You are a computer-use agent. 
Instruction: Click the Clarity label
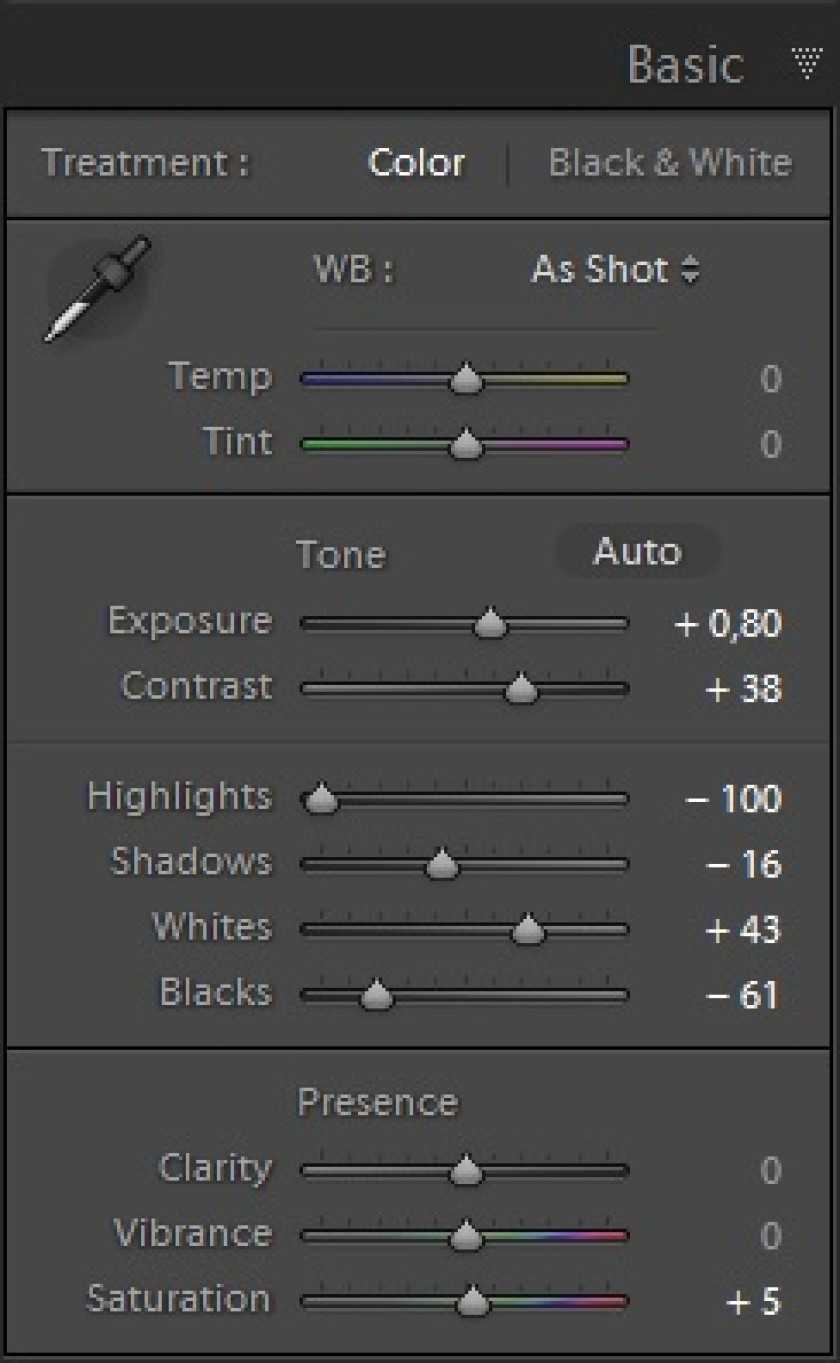tap(214, 1169)
